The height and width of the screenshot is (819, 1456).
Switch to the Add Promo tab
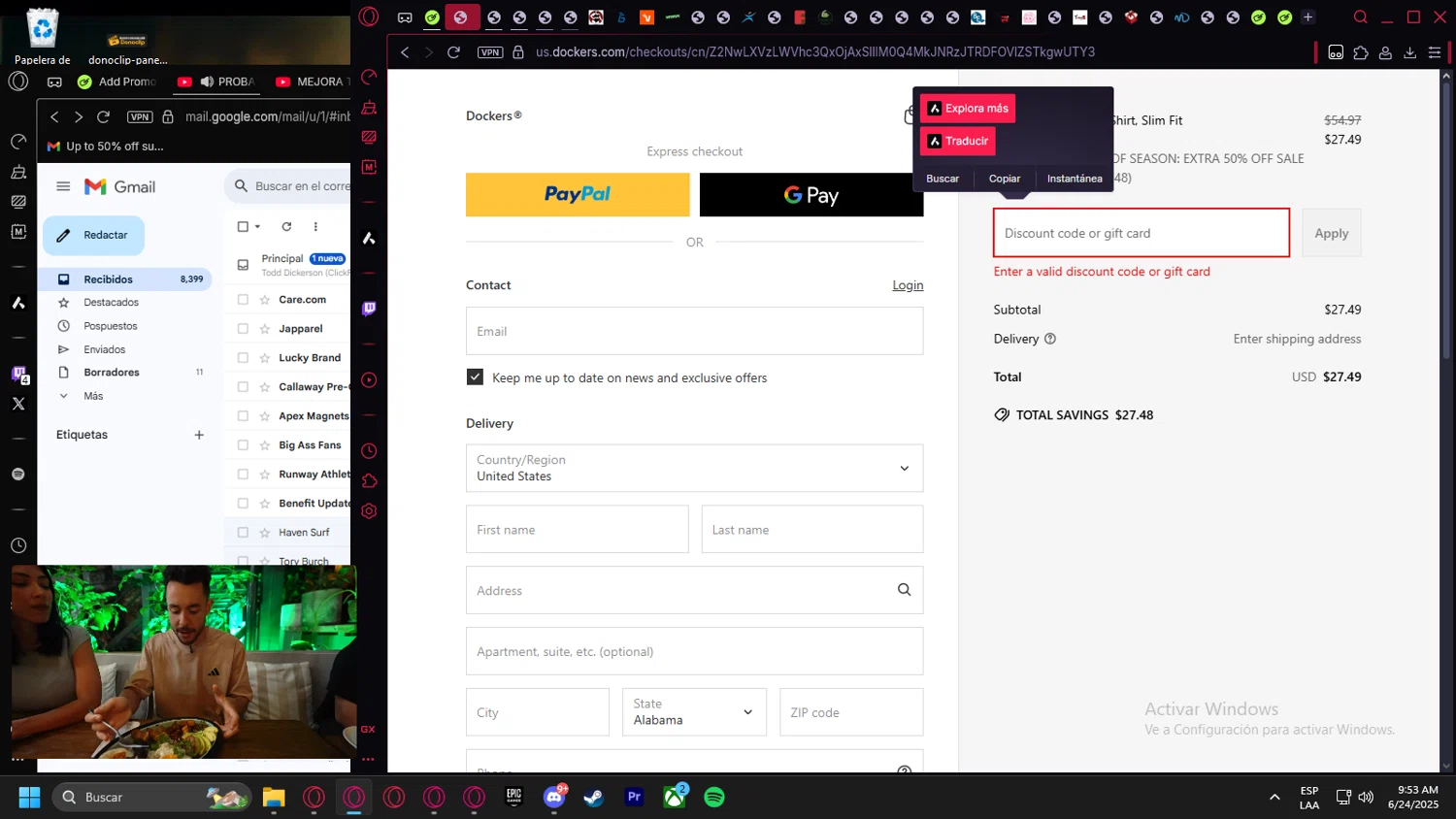click(116, 82)
